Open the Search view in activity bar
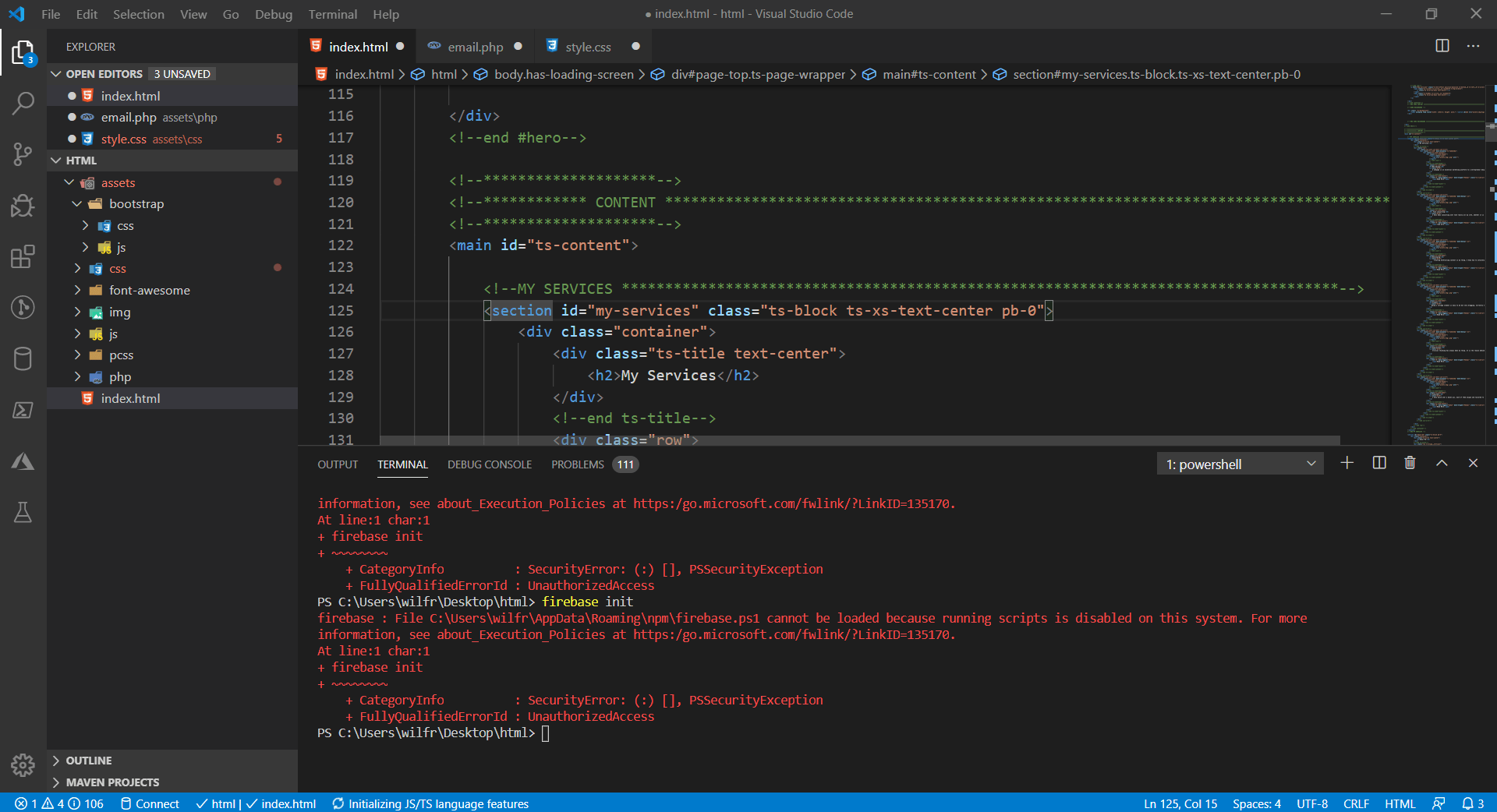The height and width of the screenshot is (812, 1497). click(x=23, y=103)
